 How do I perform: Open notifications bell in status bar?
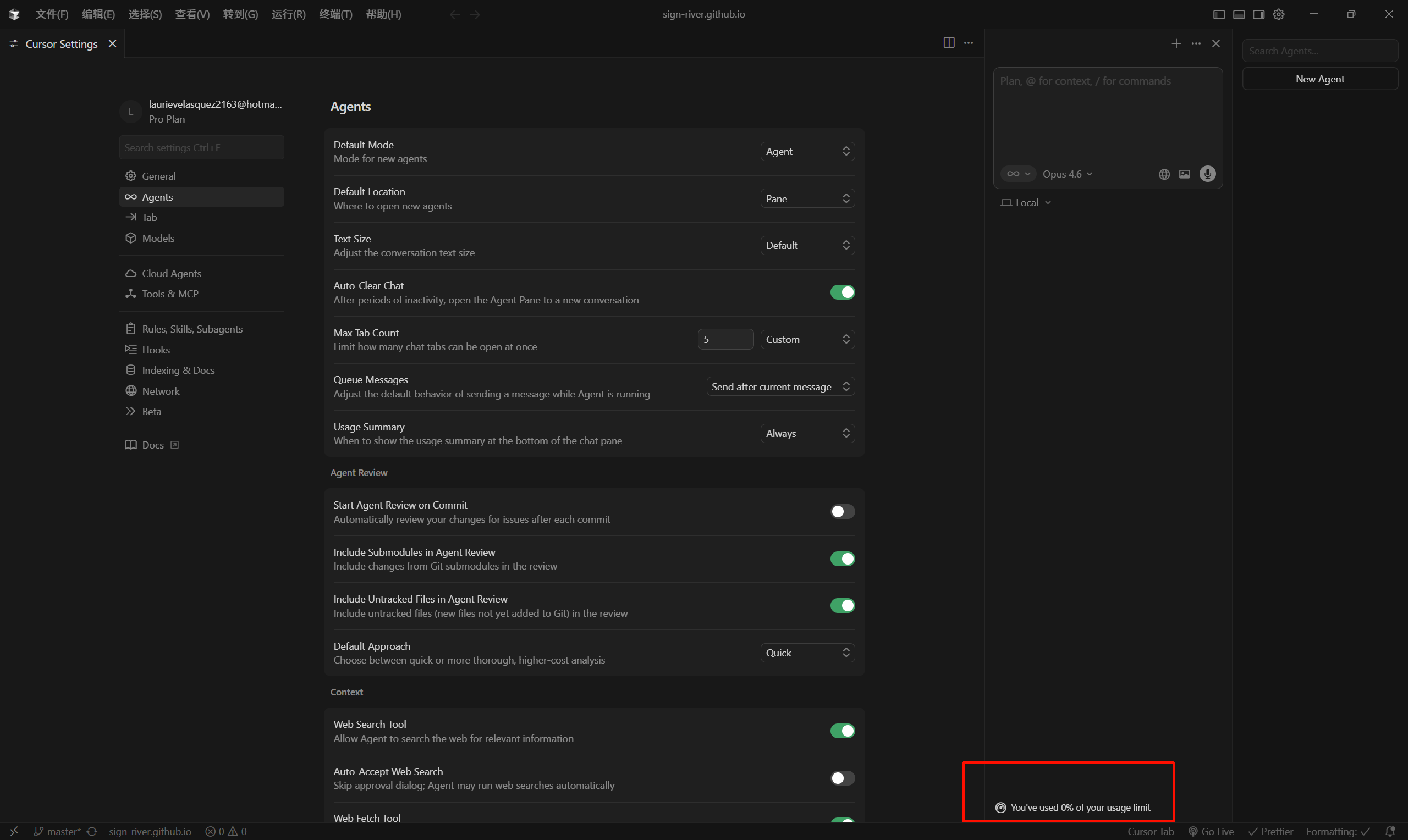pos(1390,832)
